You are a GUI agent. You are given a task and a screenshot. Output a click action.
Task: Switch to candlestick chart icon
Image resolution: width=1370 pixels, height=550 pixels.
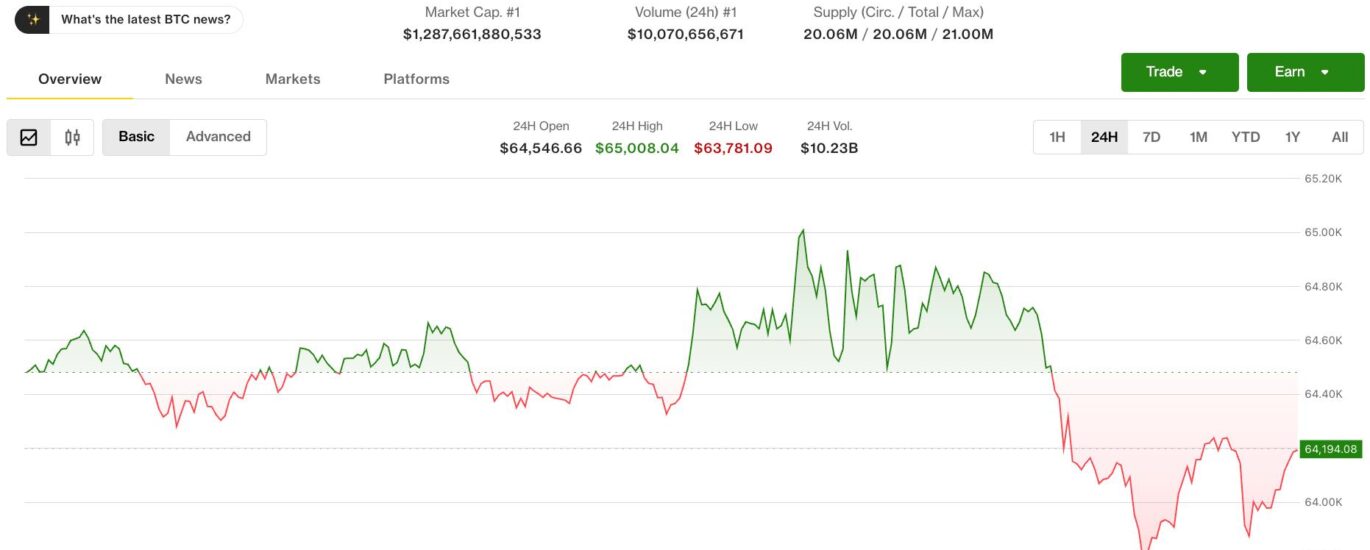(72, 137)
